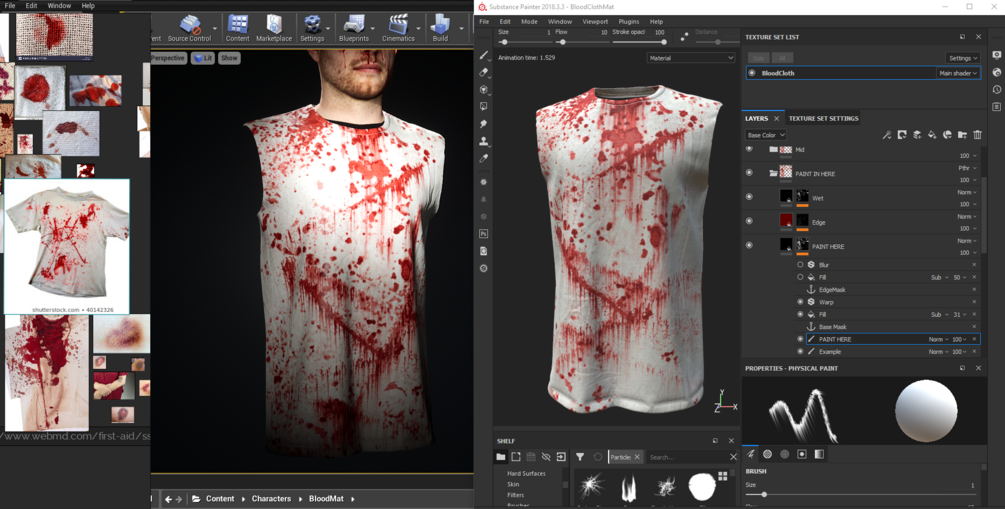Switch to Texture Set Settings tab
This screenshot has width=1005, height=509.
(x=823, y=118)
